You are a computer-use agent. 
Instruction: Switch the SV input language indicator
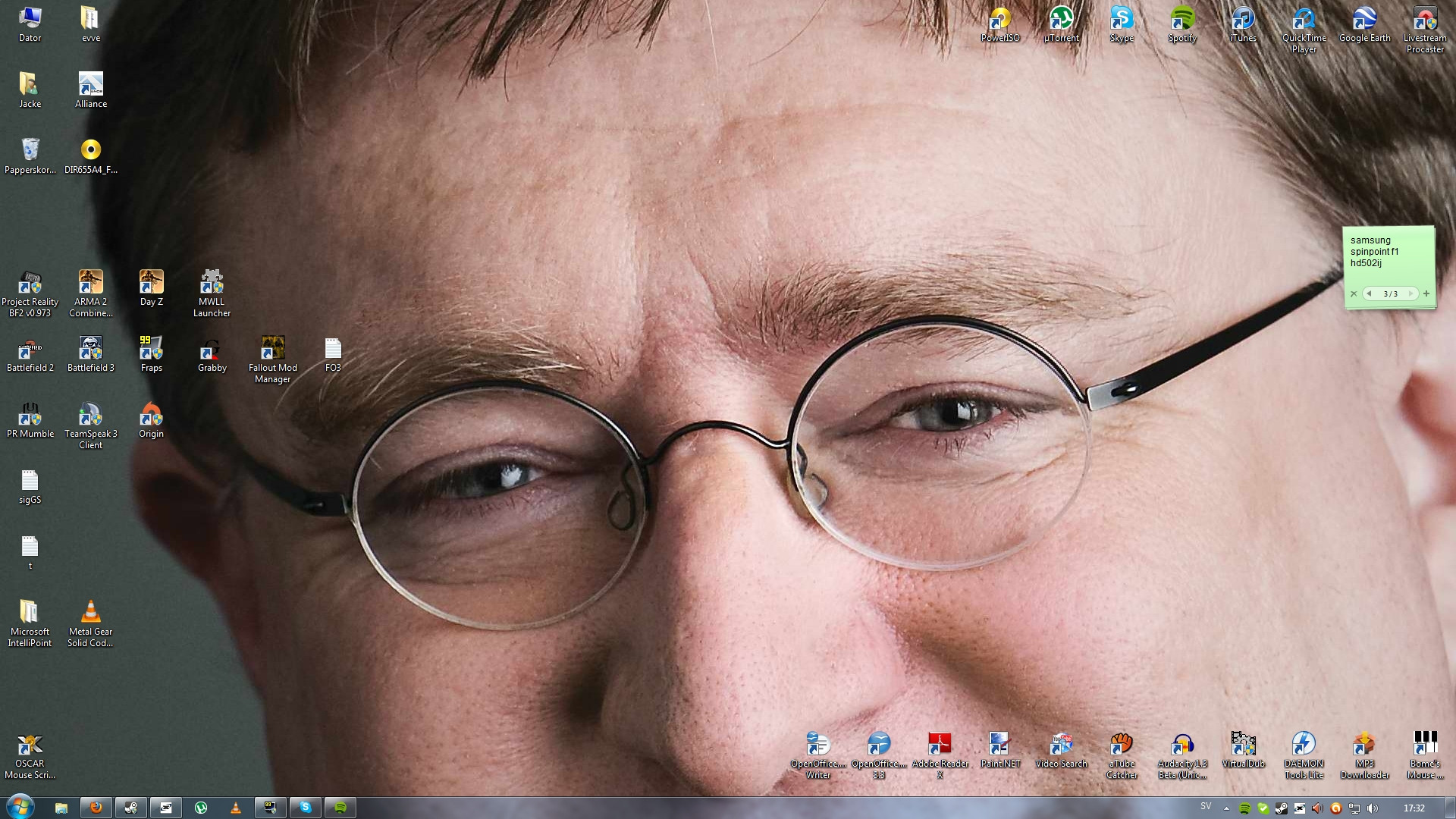(1206, 806)
